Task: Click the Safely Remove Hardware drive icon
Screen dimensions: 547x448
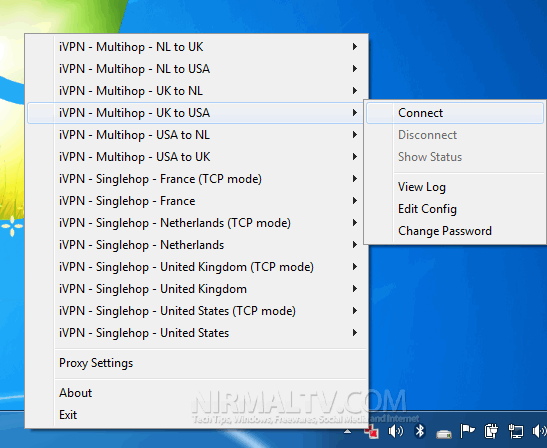Action: [x=444, y=434]
